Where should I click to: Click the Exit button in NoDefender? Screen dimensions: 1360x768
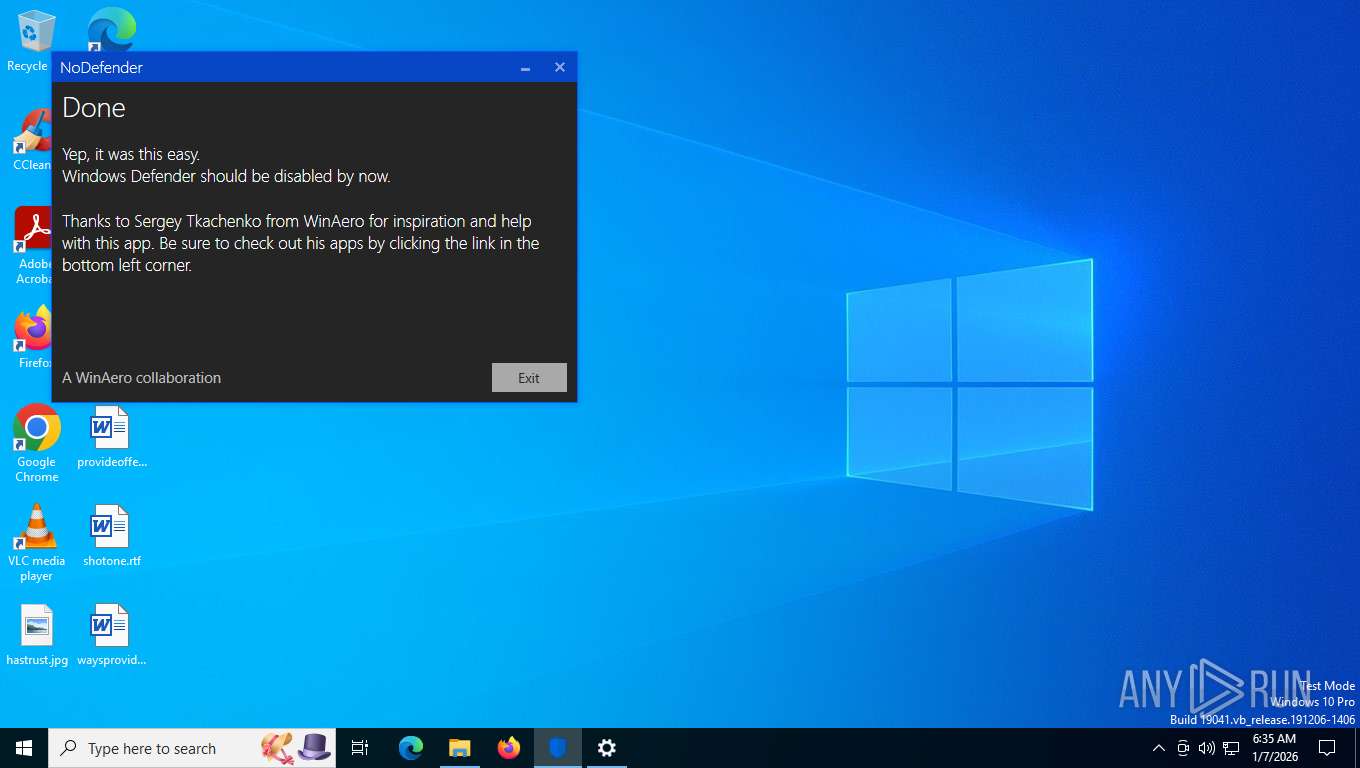529,378
